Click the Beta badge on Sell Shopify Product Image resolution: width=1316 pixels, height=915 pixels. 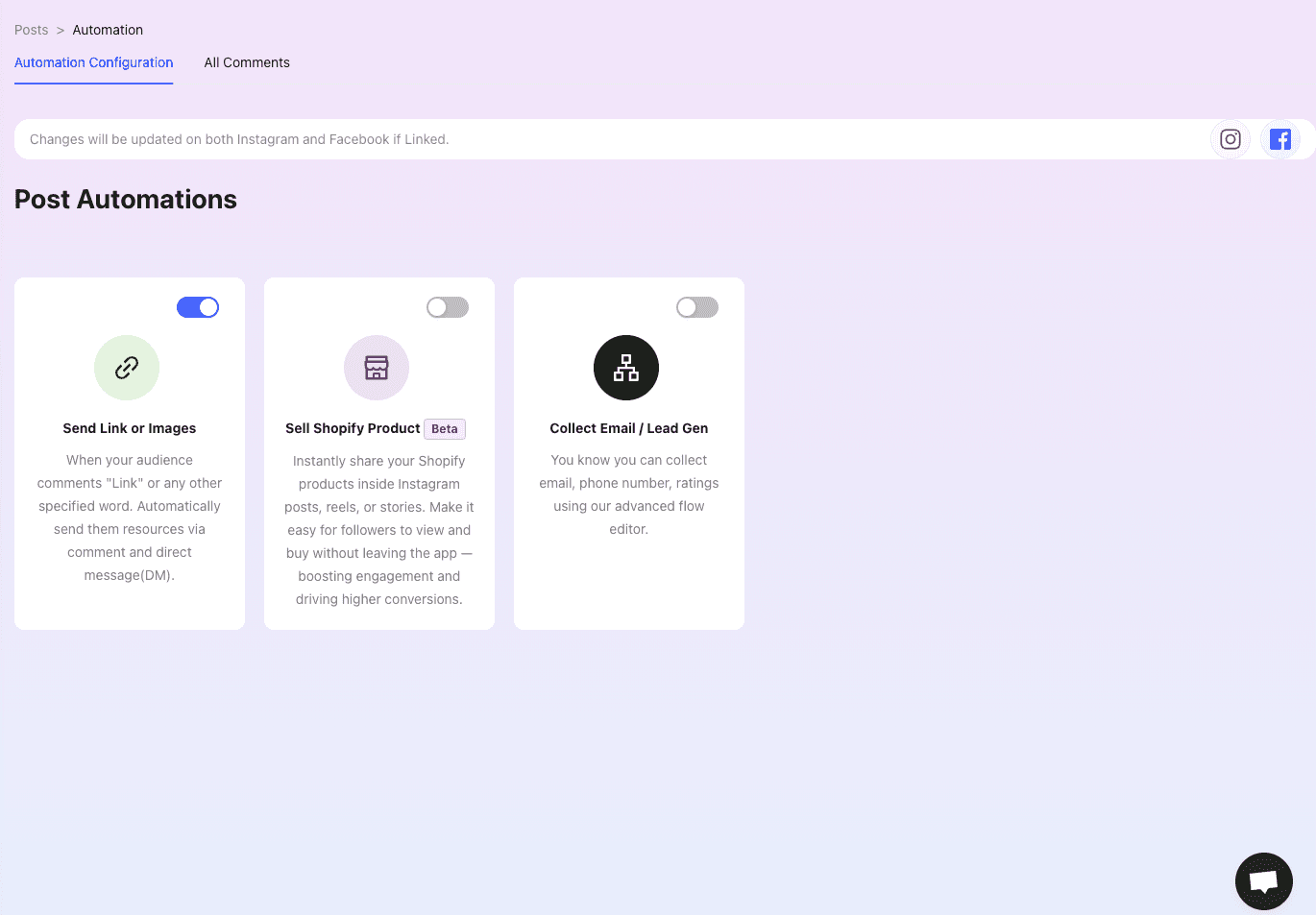(x=444, y=428)
